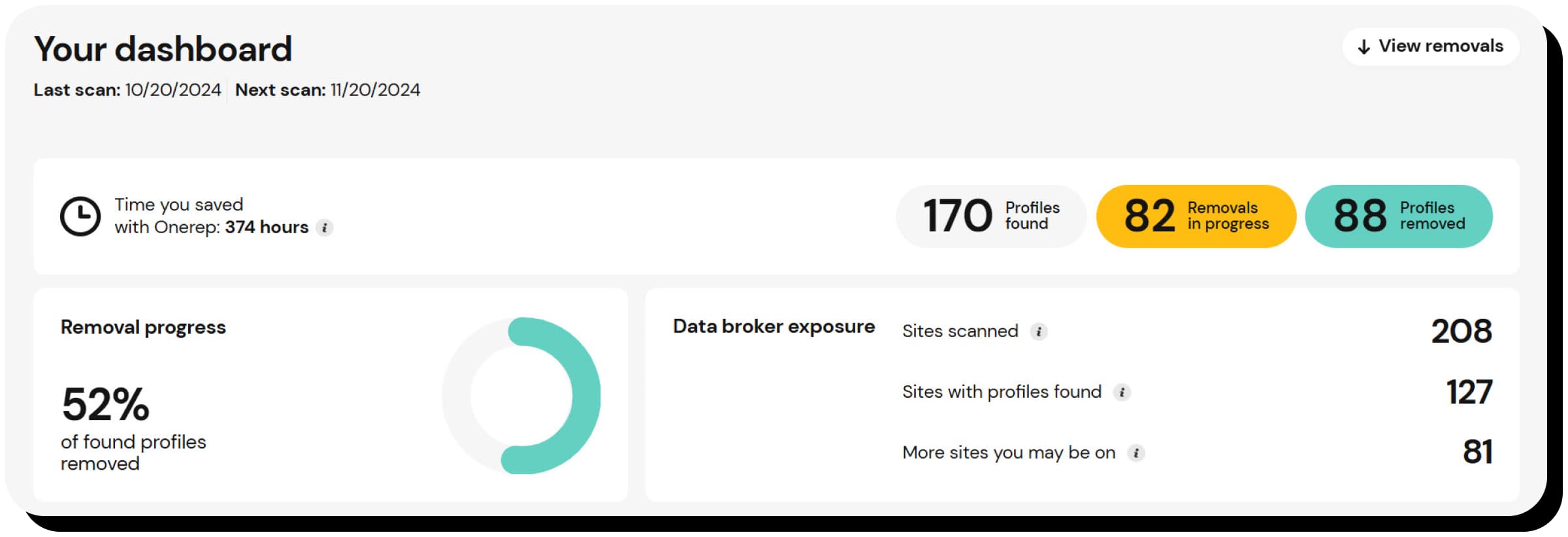The width and height of the screenshot is (1568, 537).
Task: Click the Removal progress heading
Action: [143, 327]
